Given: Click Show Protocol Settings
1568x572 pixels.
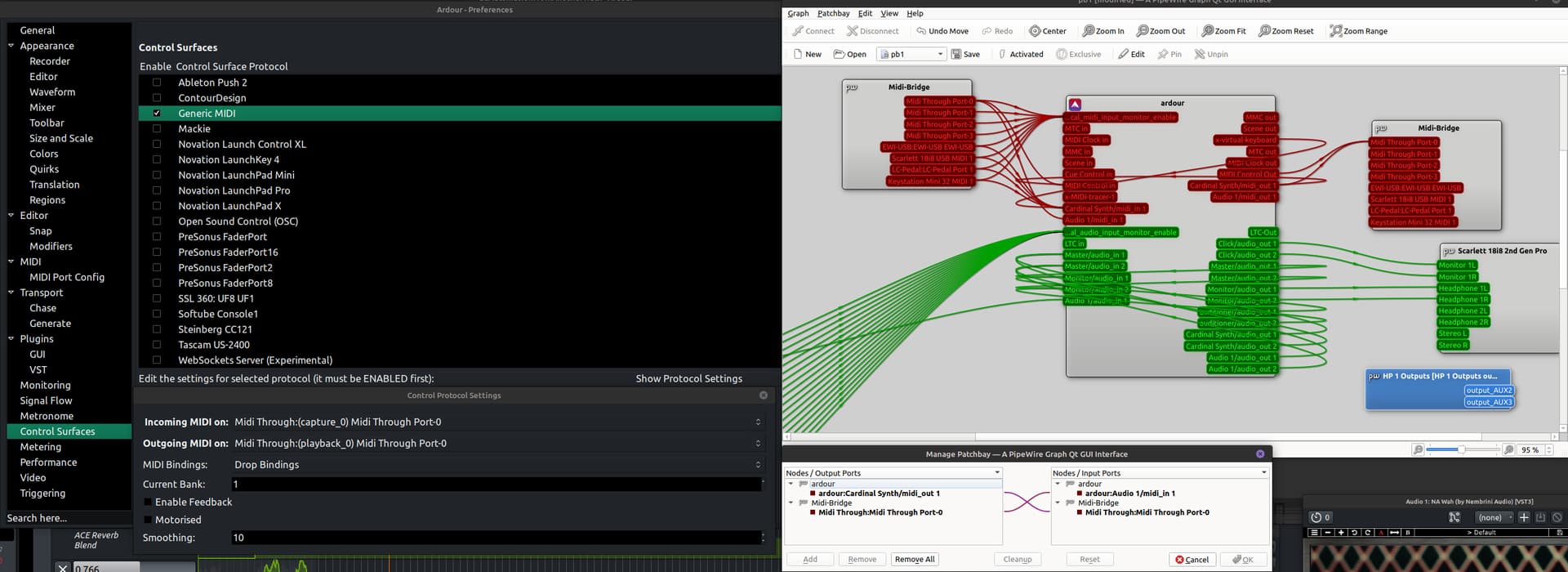Looking at the screenshot, I should point(688,379).
